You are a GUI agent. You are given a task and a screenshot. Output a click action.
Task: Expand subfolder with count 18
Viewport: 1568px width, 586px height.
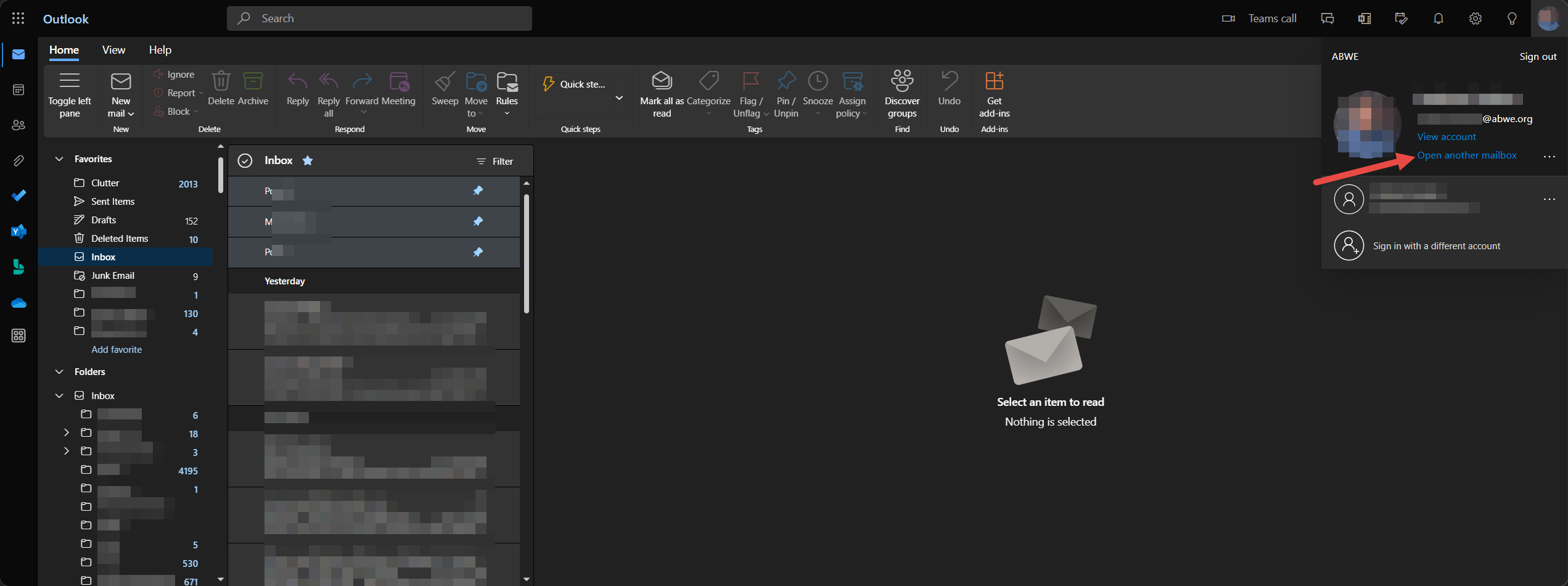tap(67, 433)
